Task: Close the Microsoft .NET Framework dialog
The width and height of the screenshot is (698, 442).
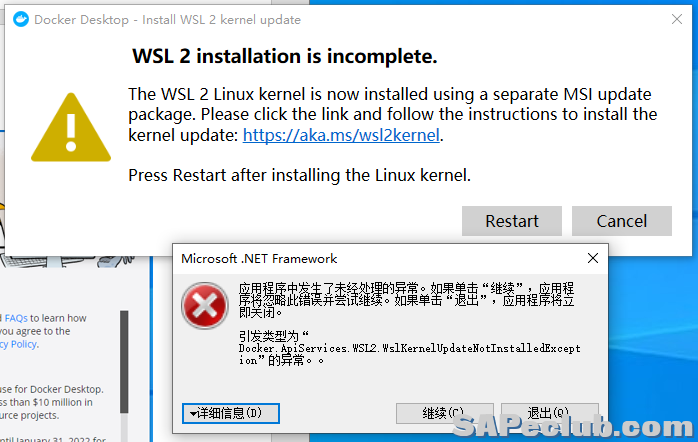Action: tap(591, 258)
